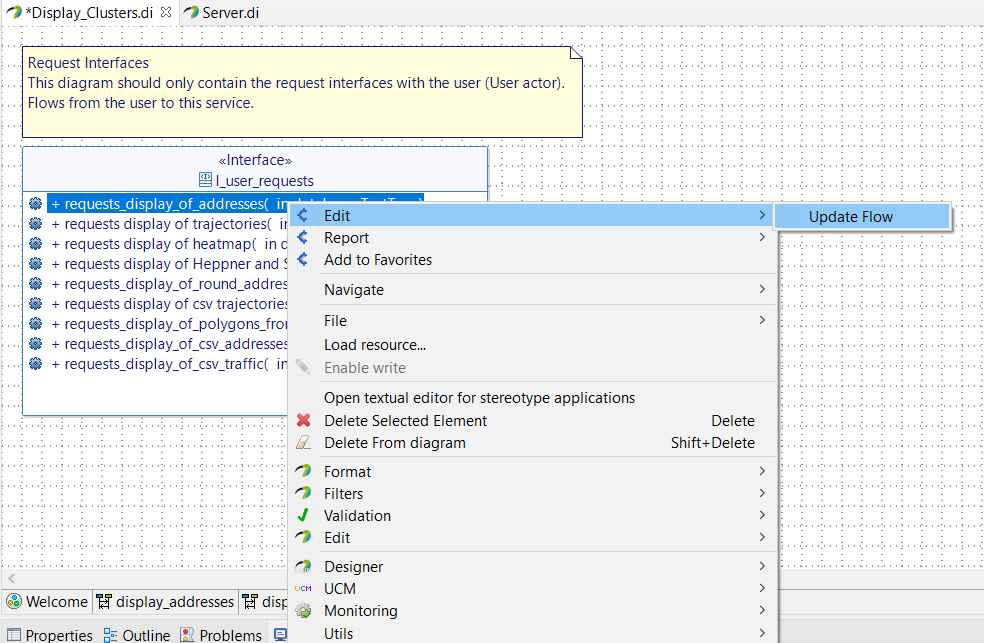Open the Monitoring submenu
The image size is (984, 643).
click(x=533, y=610)
